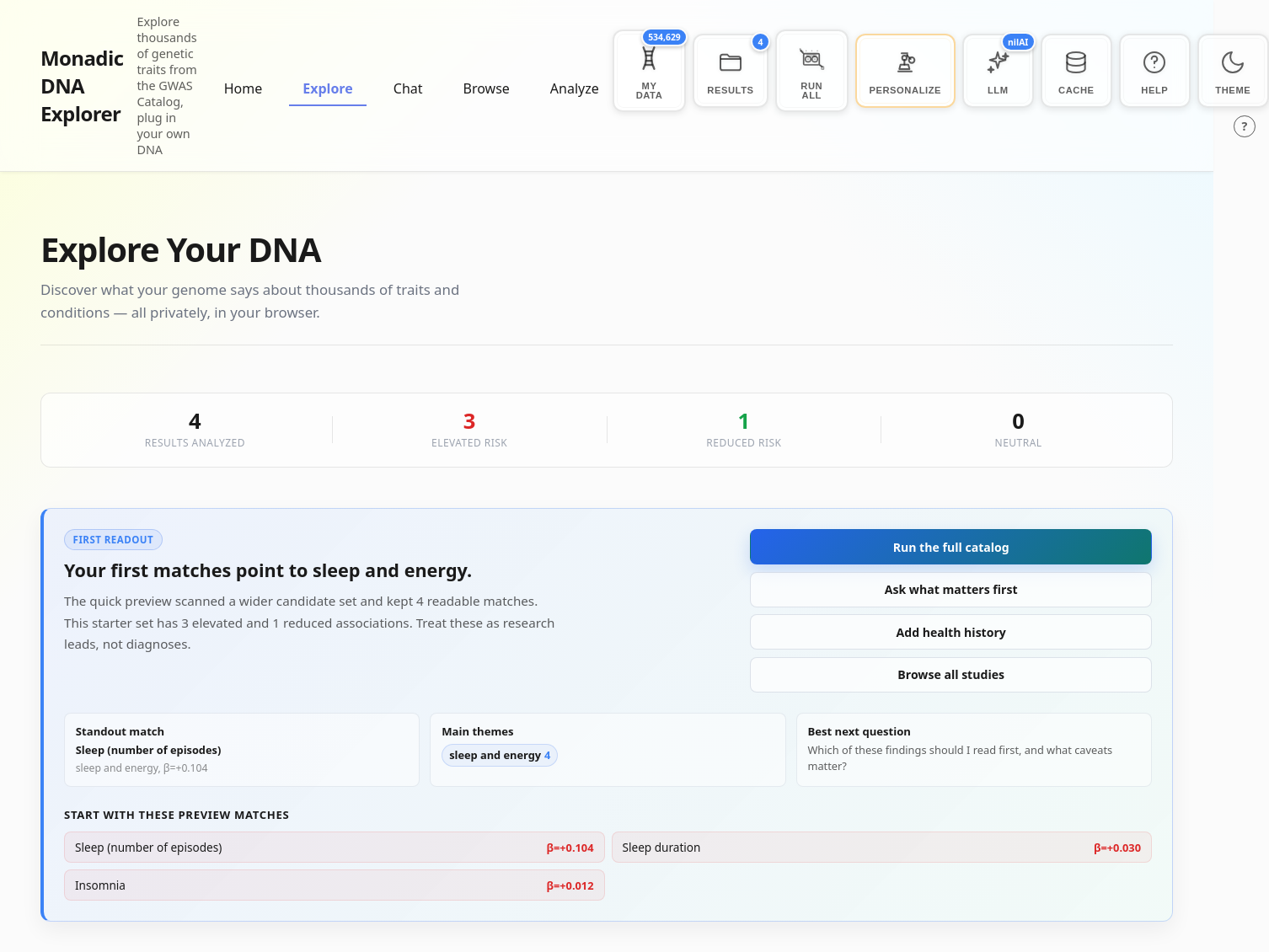The height and width of the screenshot is (952, 1269).
Task: Click Run the full catalog button
Action: [x=950, y=547]
